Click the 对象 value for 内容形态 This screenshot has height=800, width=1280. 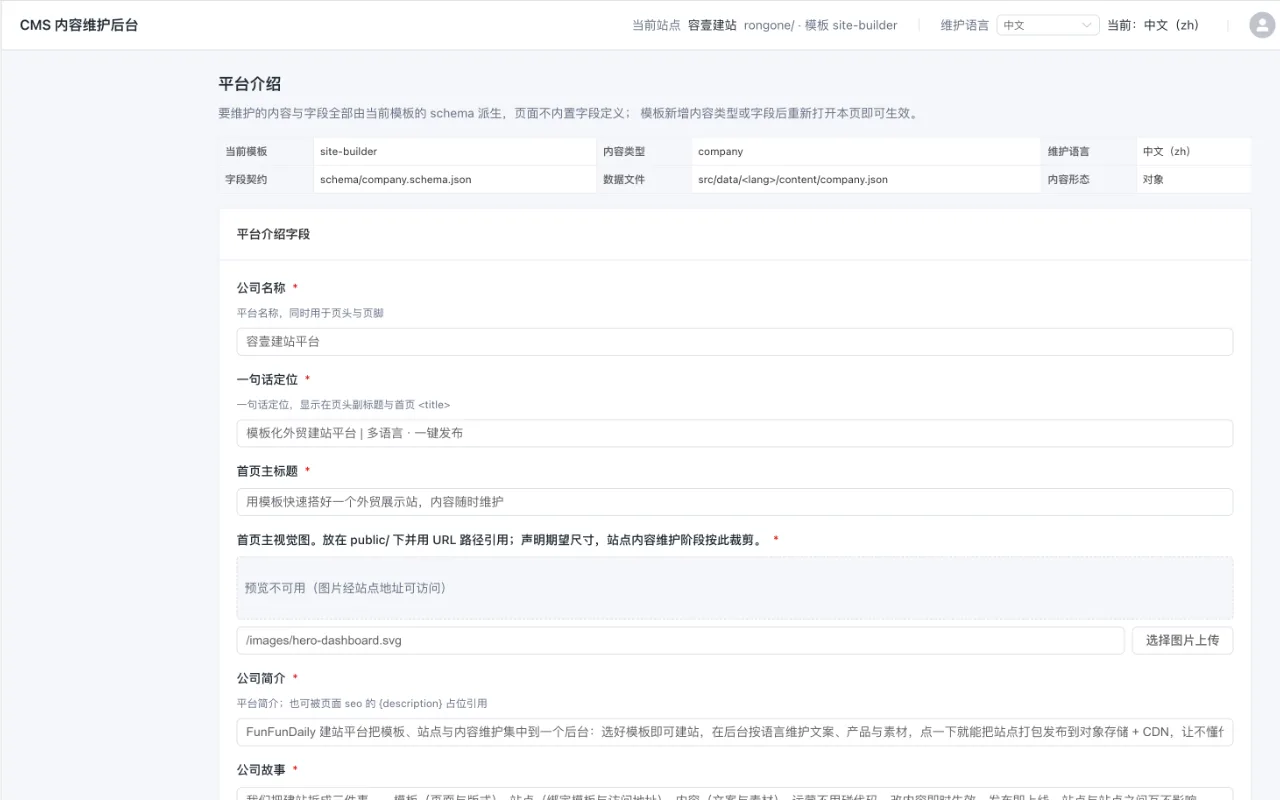1153,180
